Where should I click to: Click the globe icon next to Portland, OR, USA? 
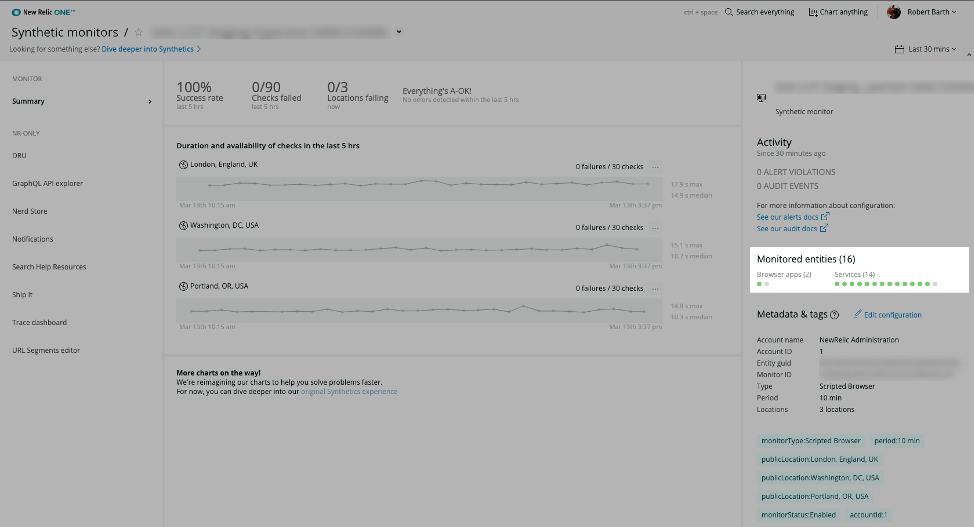click(x=183, y=286)
